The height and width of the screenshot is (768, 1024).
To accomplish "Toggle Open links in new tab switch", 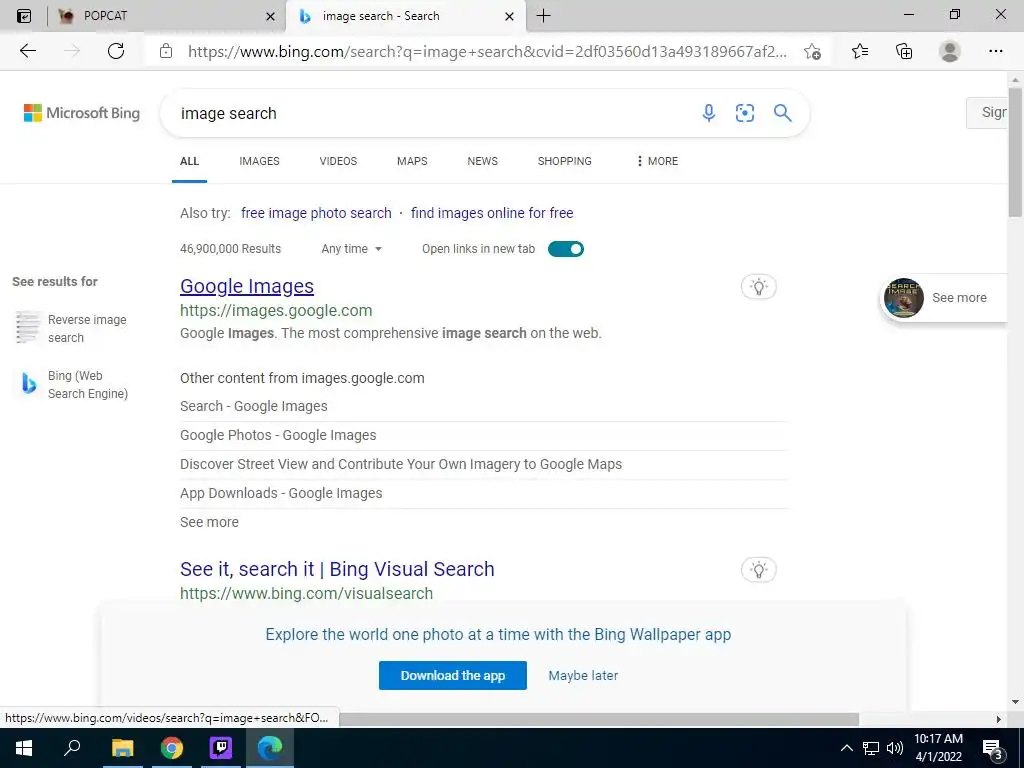I will point(566,249).
